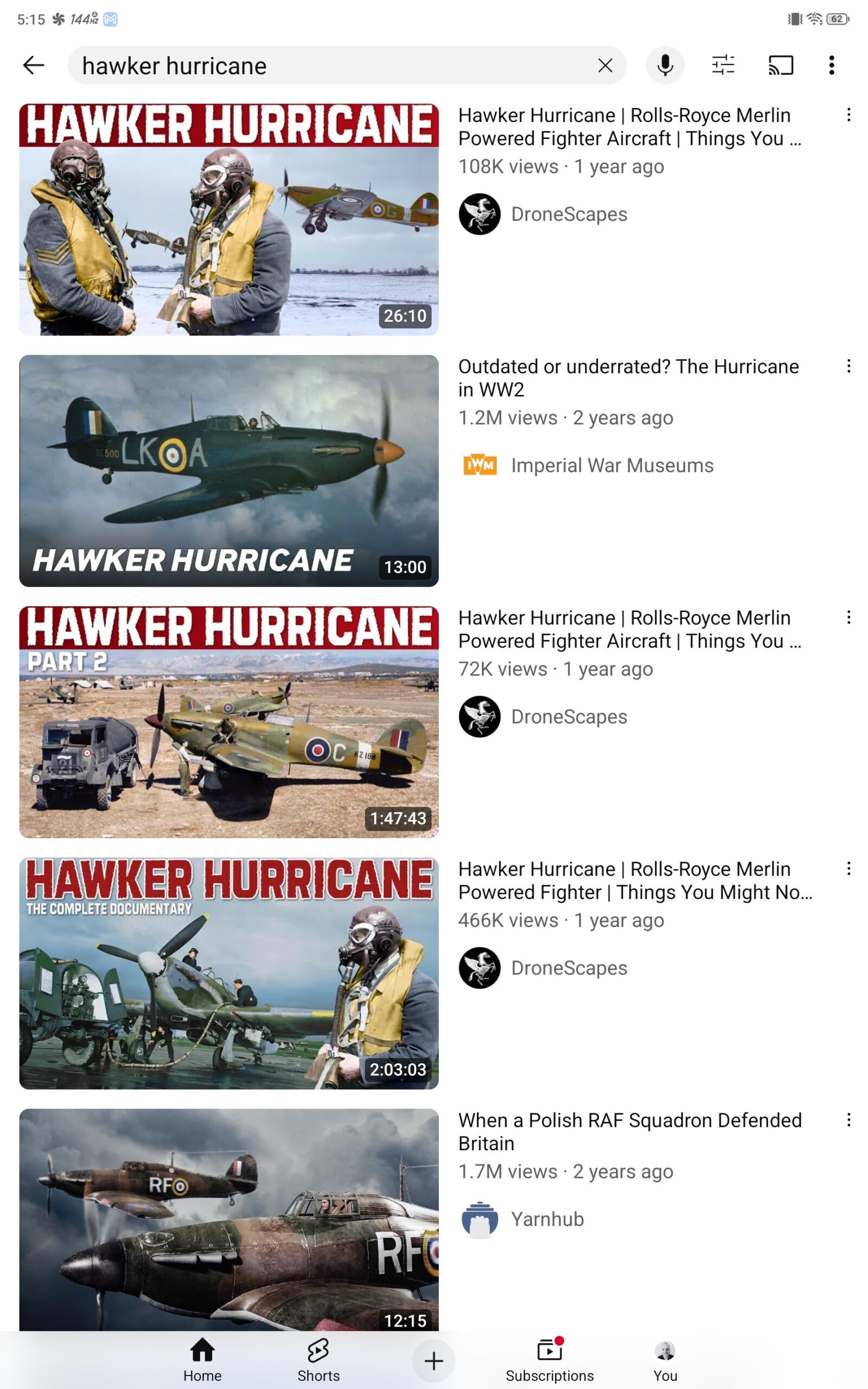Switch to the Shorts tab
The image size is (868, 1389).
coord(318,1360)
